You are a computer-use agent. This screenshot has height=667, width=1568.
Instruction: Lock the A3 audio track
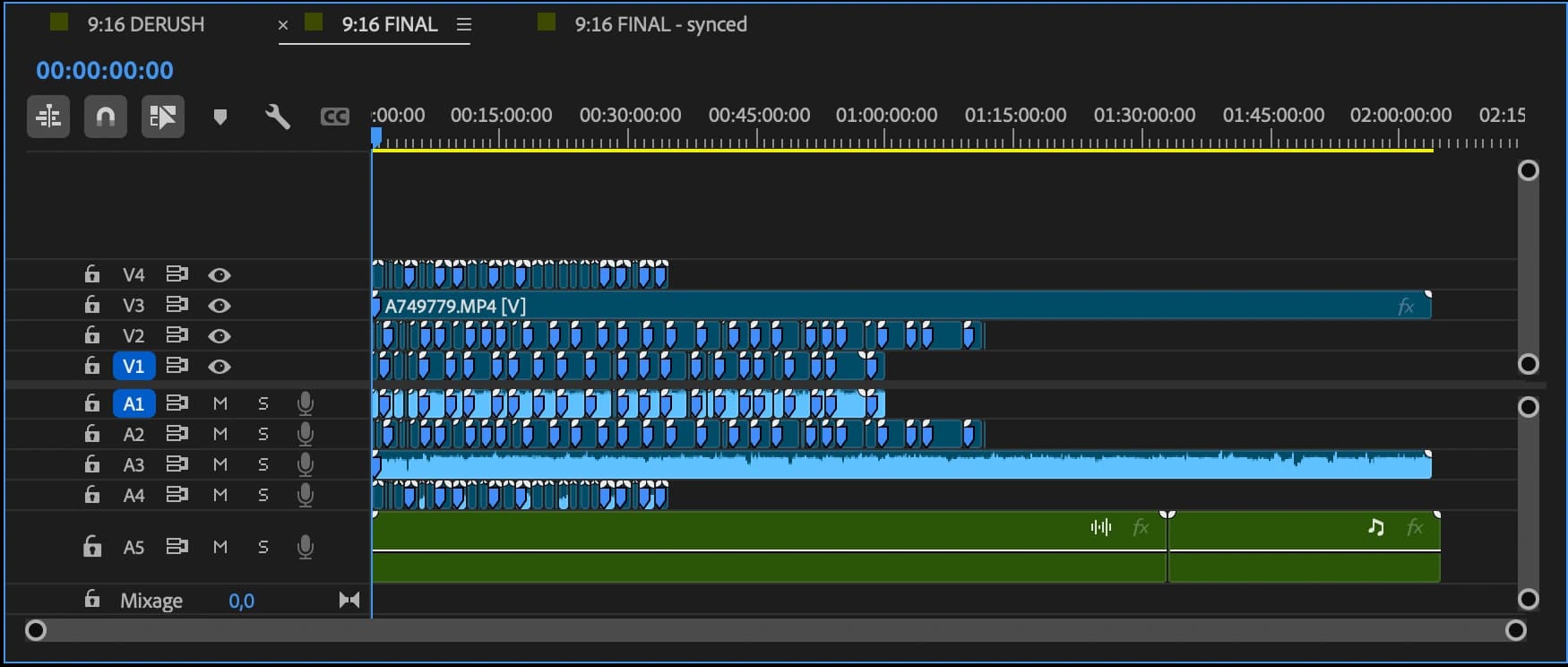point(91,463)
